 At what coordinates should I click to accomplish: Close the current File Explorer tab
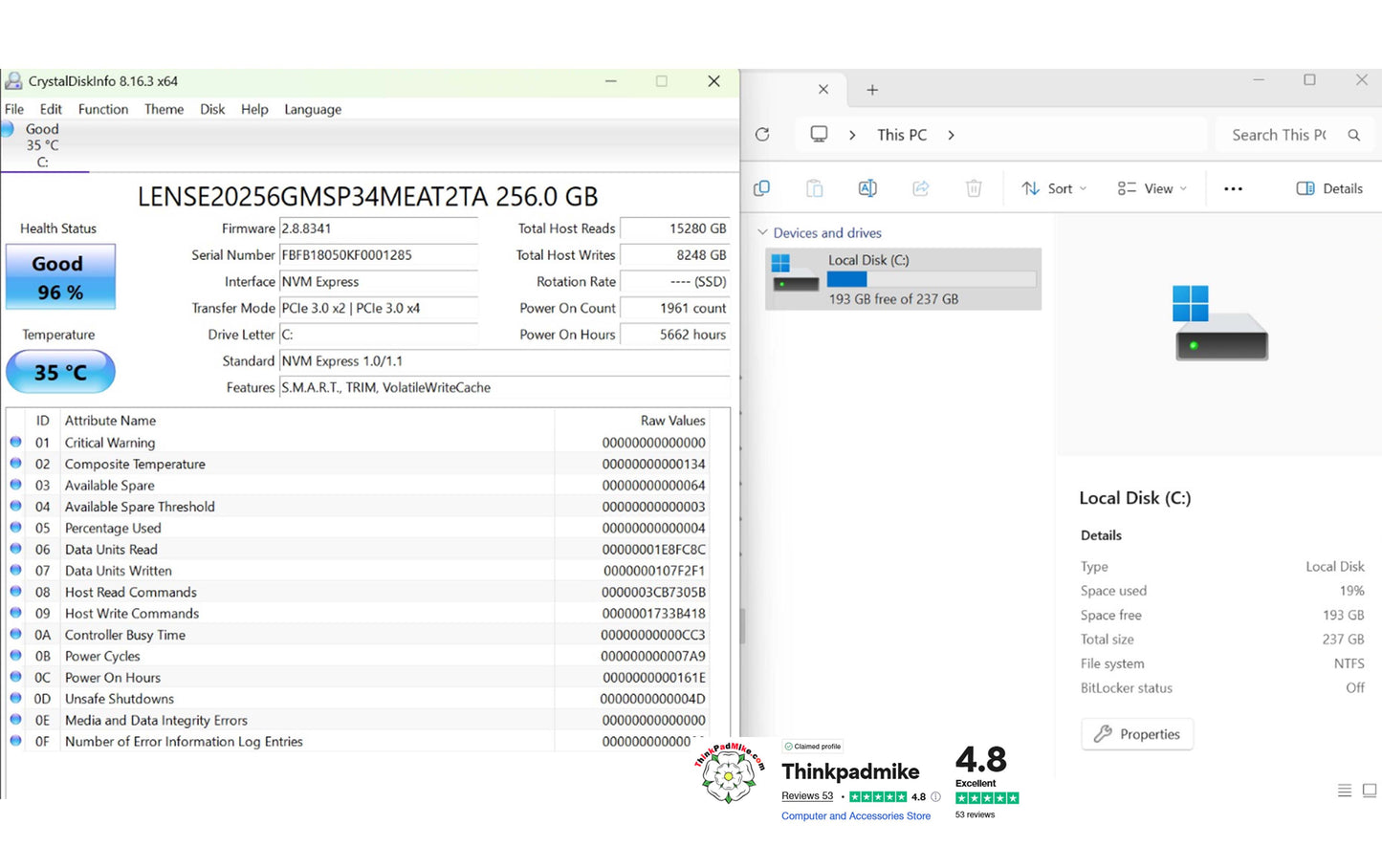tap(823, 89)
